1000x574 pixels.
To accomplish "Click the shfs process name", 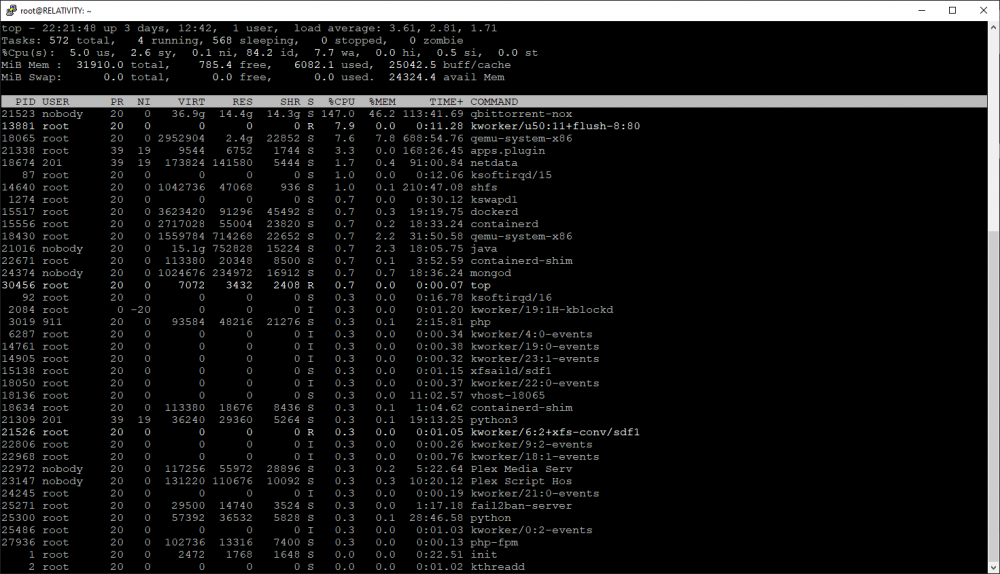I will (x=483, y=188).
